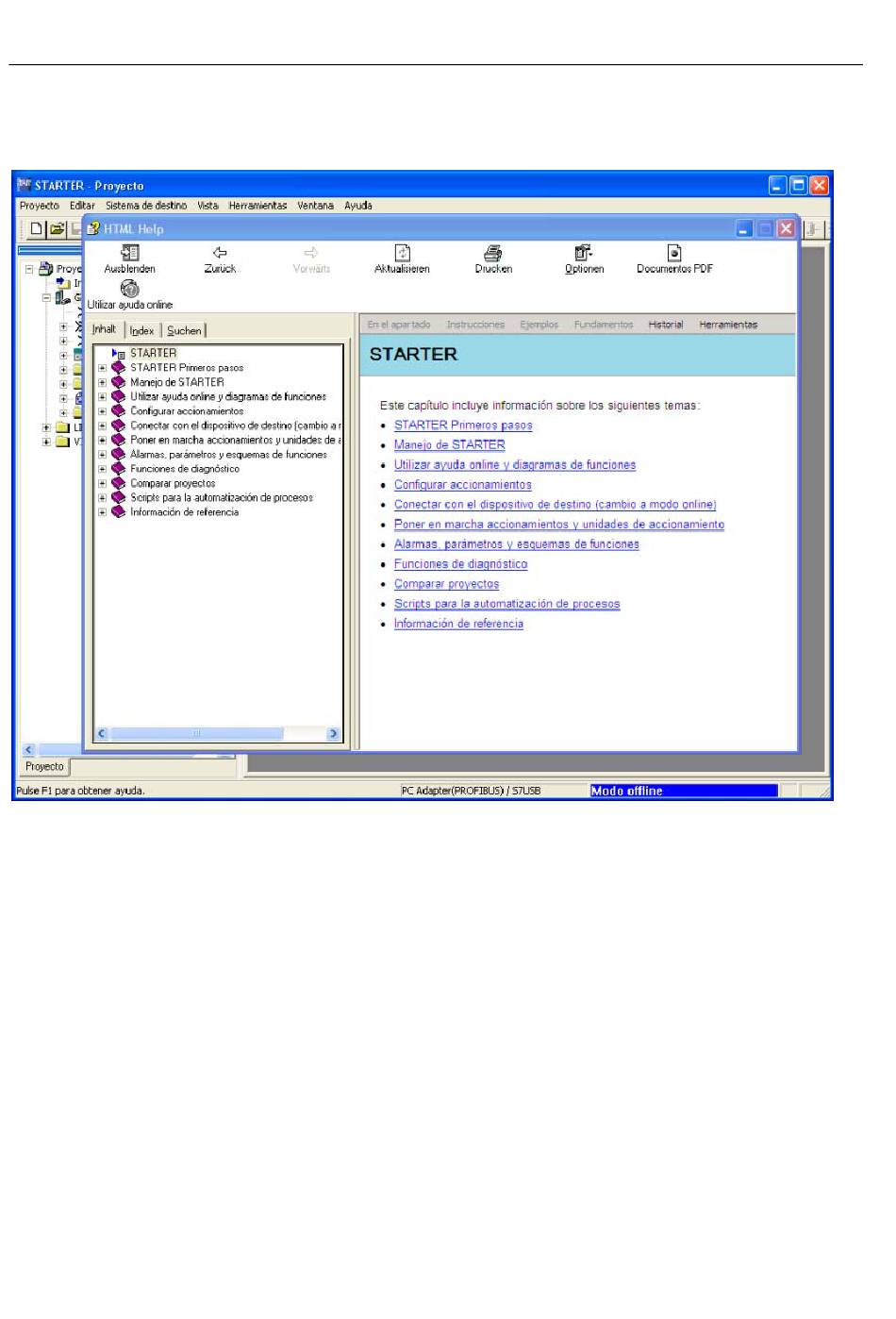Open the Ventana menu
Viewport: 896px width, 1319px height.
pyautogui.click(x=315, y=206)
